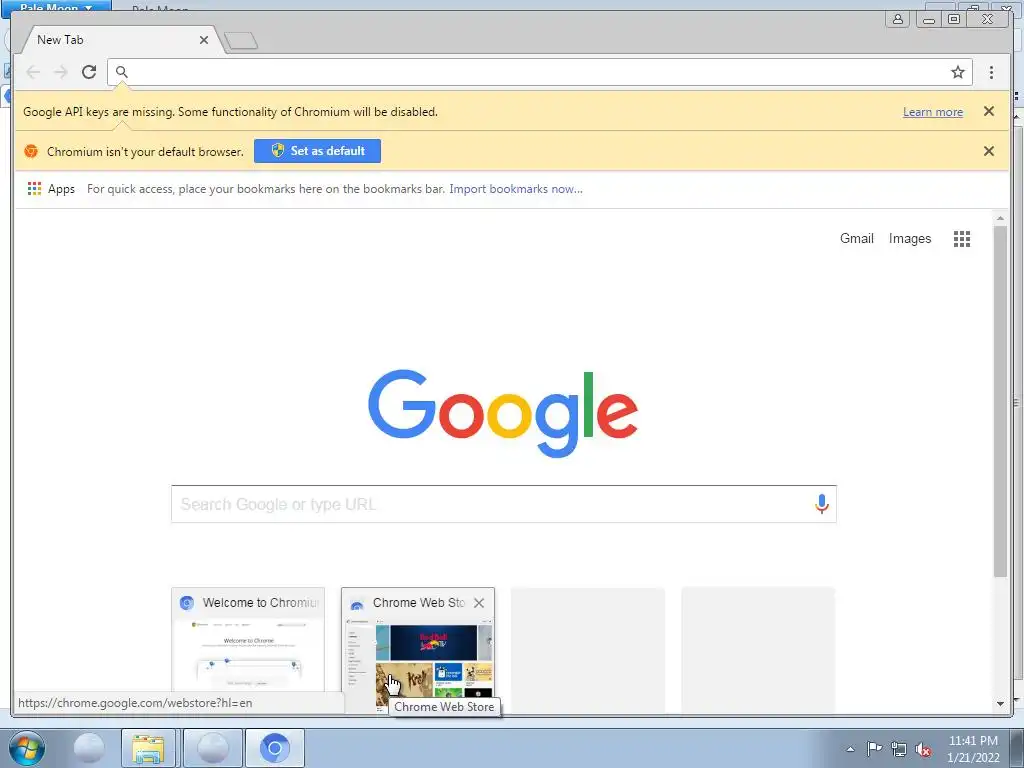
Task: Open the Chrome Web Store thumbnail
Action: pyautogui.click(x=418, y=650)
